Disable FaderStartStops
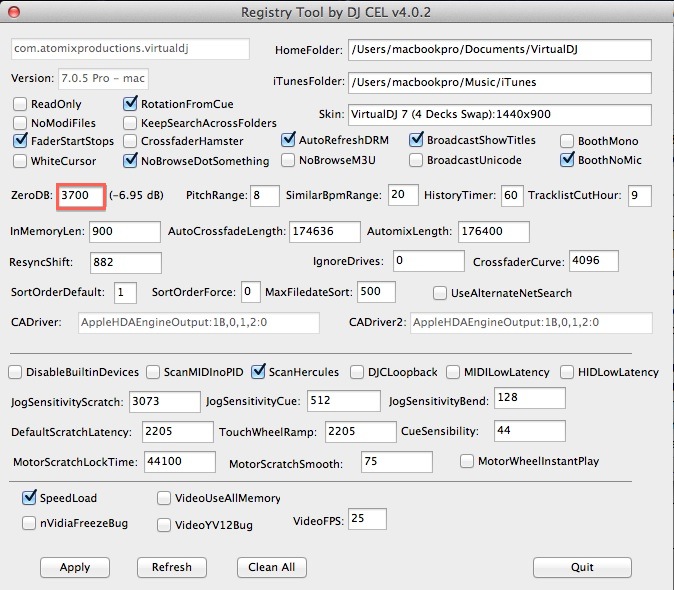The image size is (674, 590). (20, 141)
